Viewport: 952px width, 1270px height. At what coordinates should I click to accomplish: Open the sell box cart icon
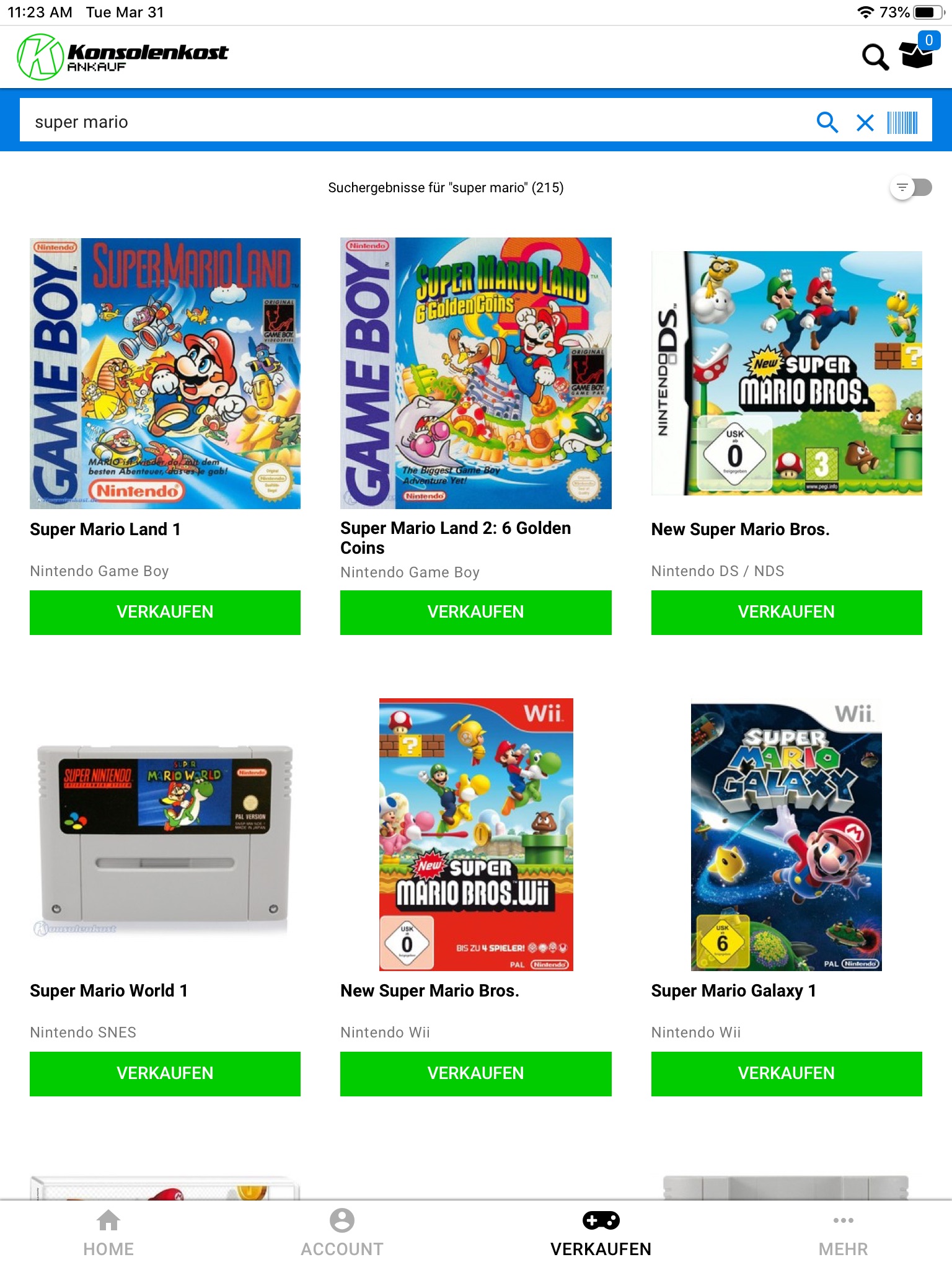coord(918,53)
